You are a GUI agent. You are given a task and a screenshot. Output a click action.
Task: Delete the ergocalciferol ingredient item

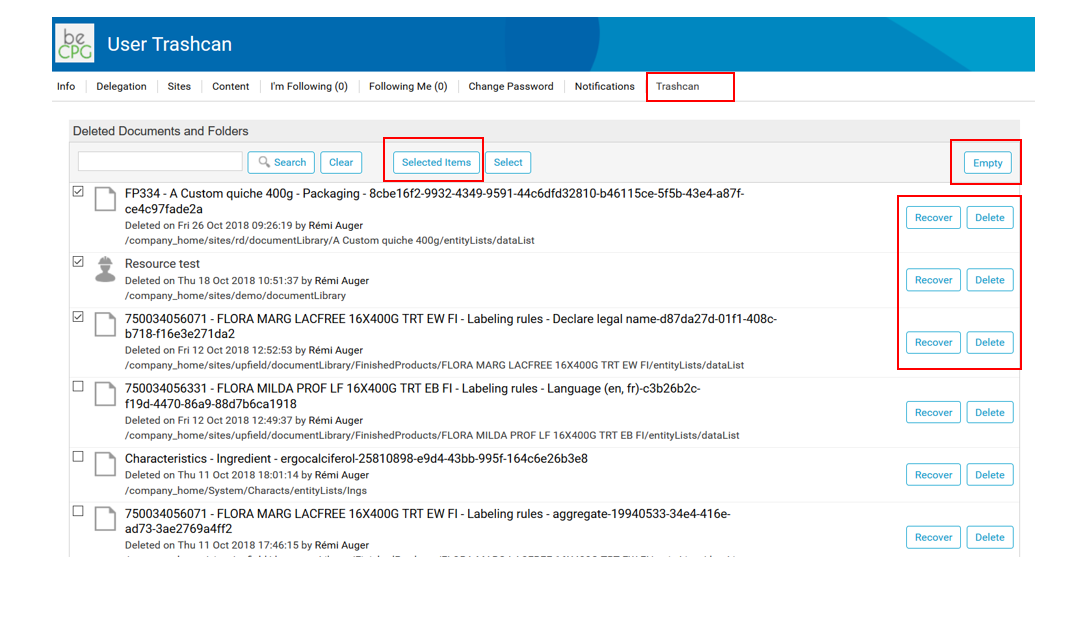[x=990, y=475]
